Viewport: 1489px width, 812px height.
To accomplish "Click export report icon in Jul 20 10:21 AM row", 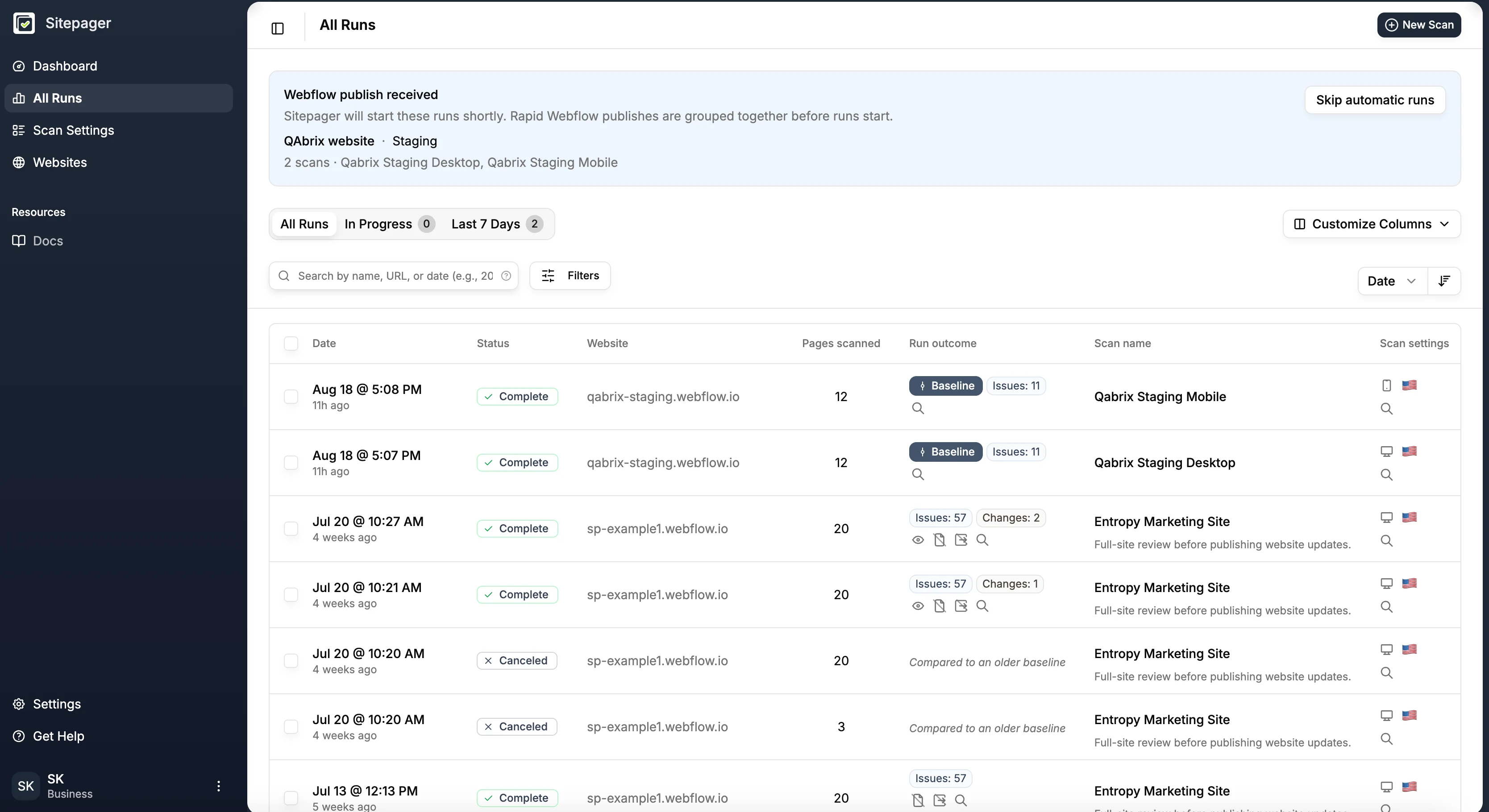I will (x=961, y=606).
